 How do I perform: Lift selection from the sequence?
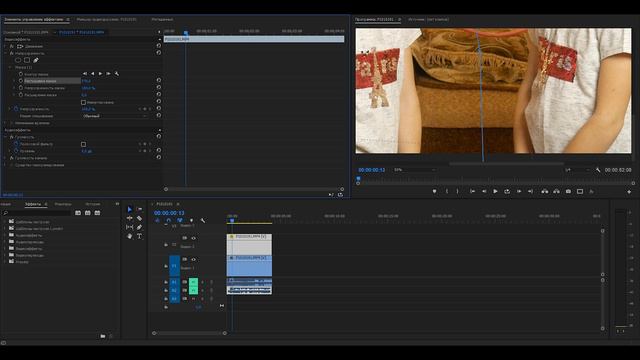pyautogui.click(x=544, y=191)
